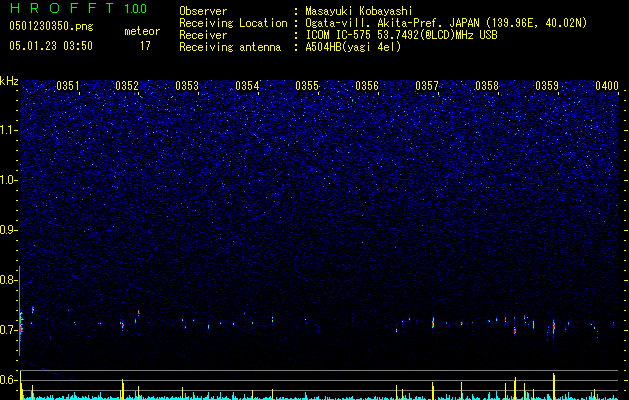
Task: Click the 0400 time marker
Action: pyautogui.click(x=607, y=86)
